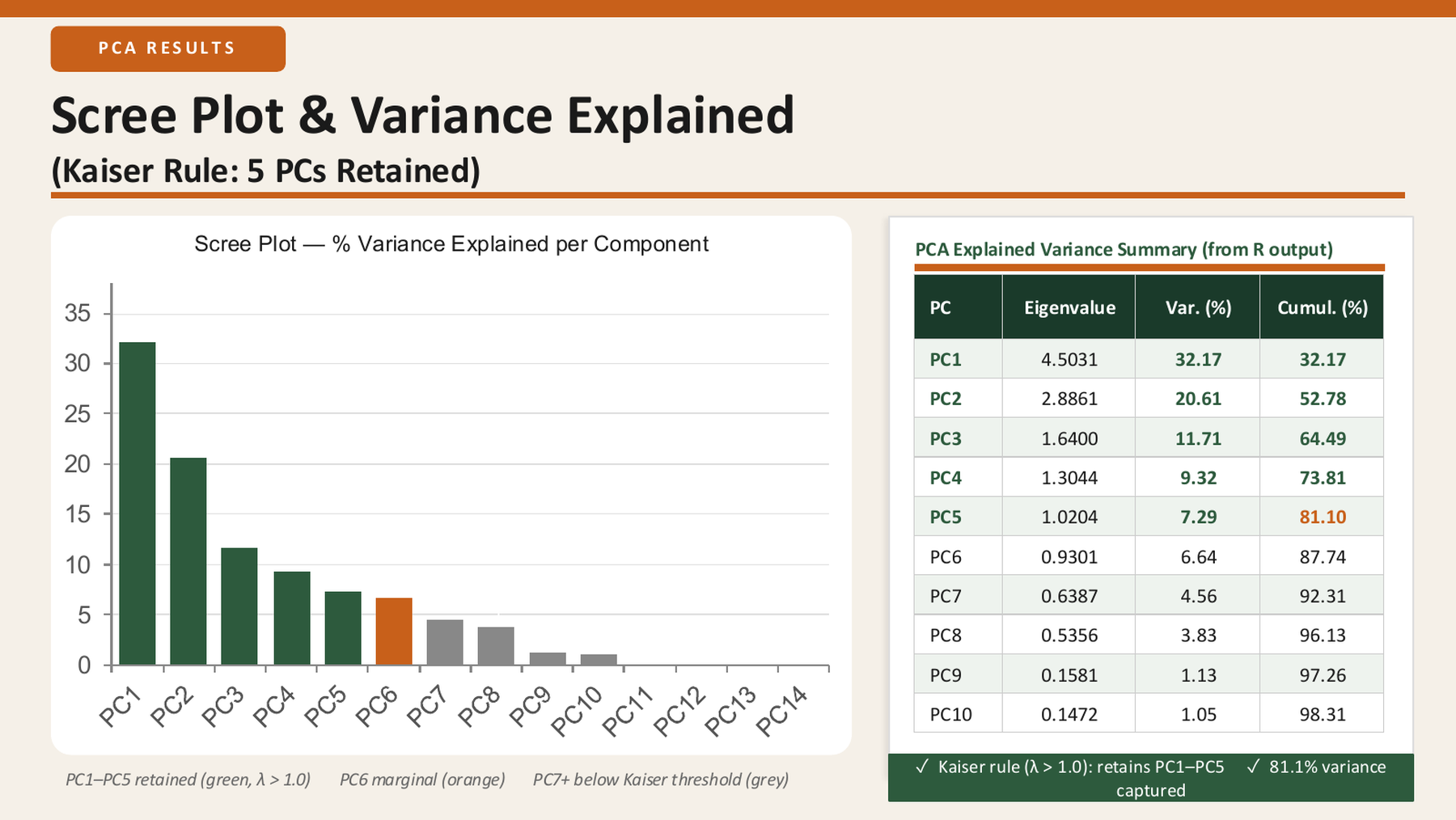Click cumulative cell 87.74
The width and height of the screenshot is (1456, 820).
pyautogui.click(x=1323, y=556)
